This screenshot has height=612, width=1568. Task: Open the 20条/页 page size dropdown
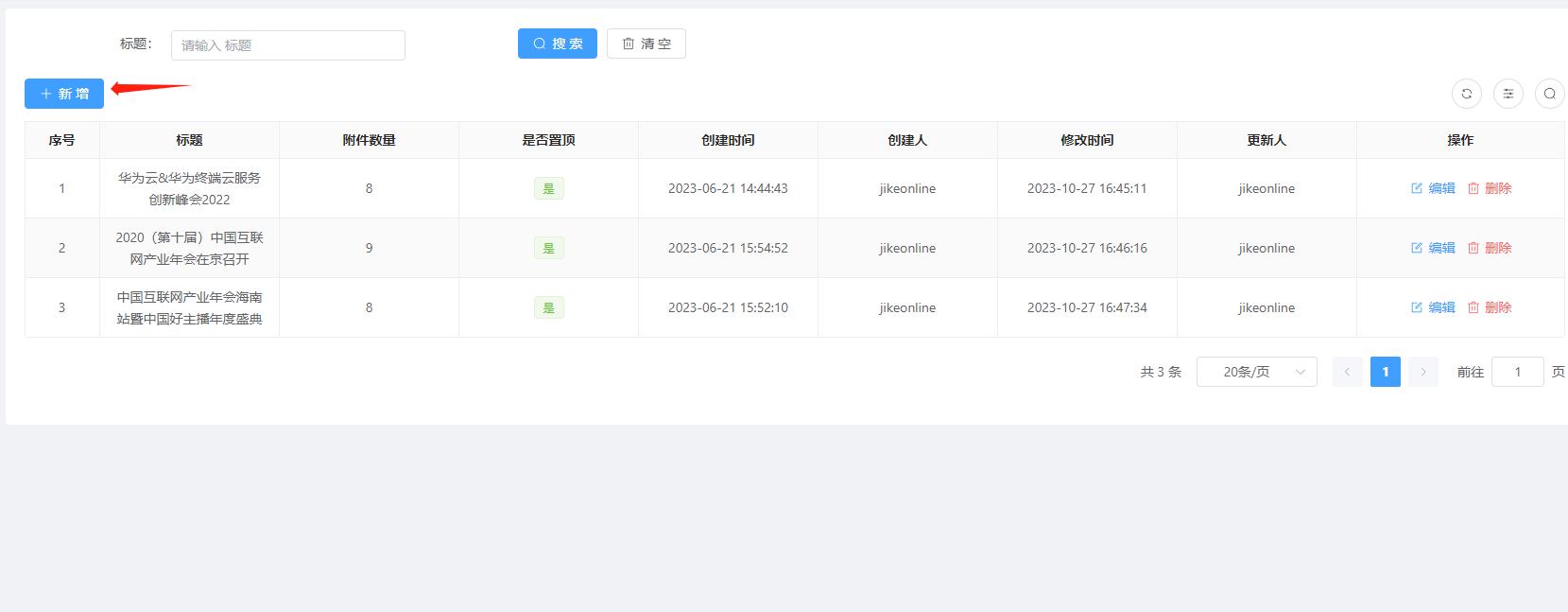pos(1256,372)
